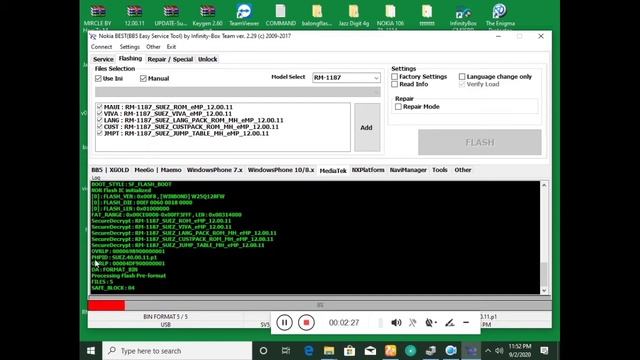Screen dimensions: 640x360
Task: Uncheck the CUST pack file entry
Action: [x=100, y=127]
